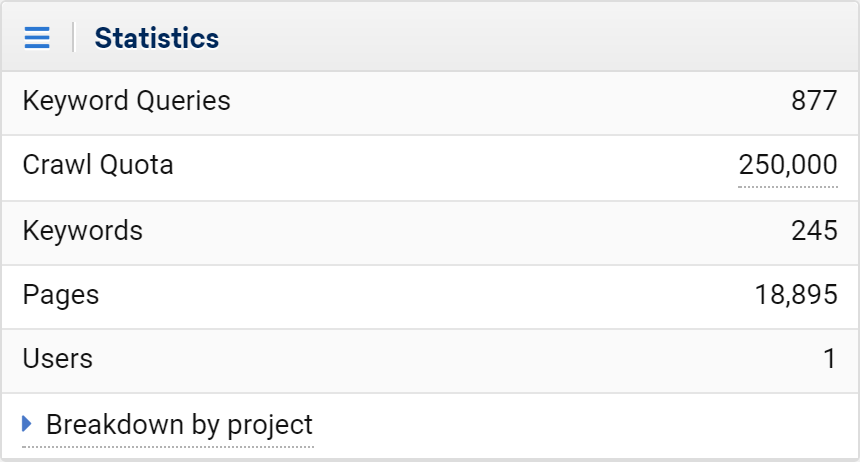
Task: Select the Crawl Quota row label
Action: click(x=98, y=165)
